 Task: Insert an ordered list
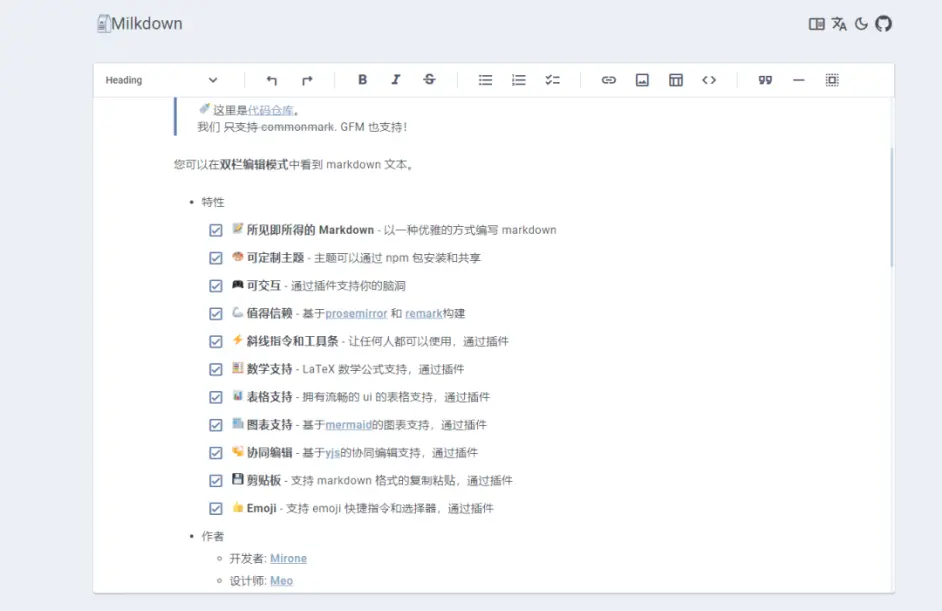[x=518, y=80]
